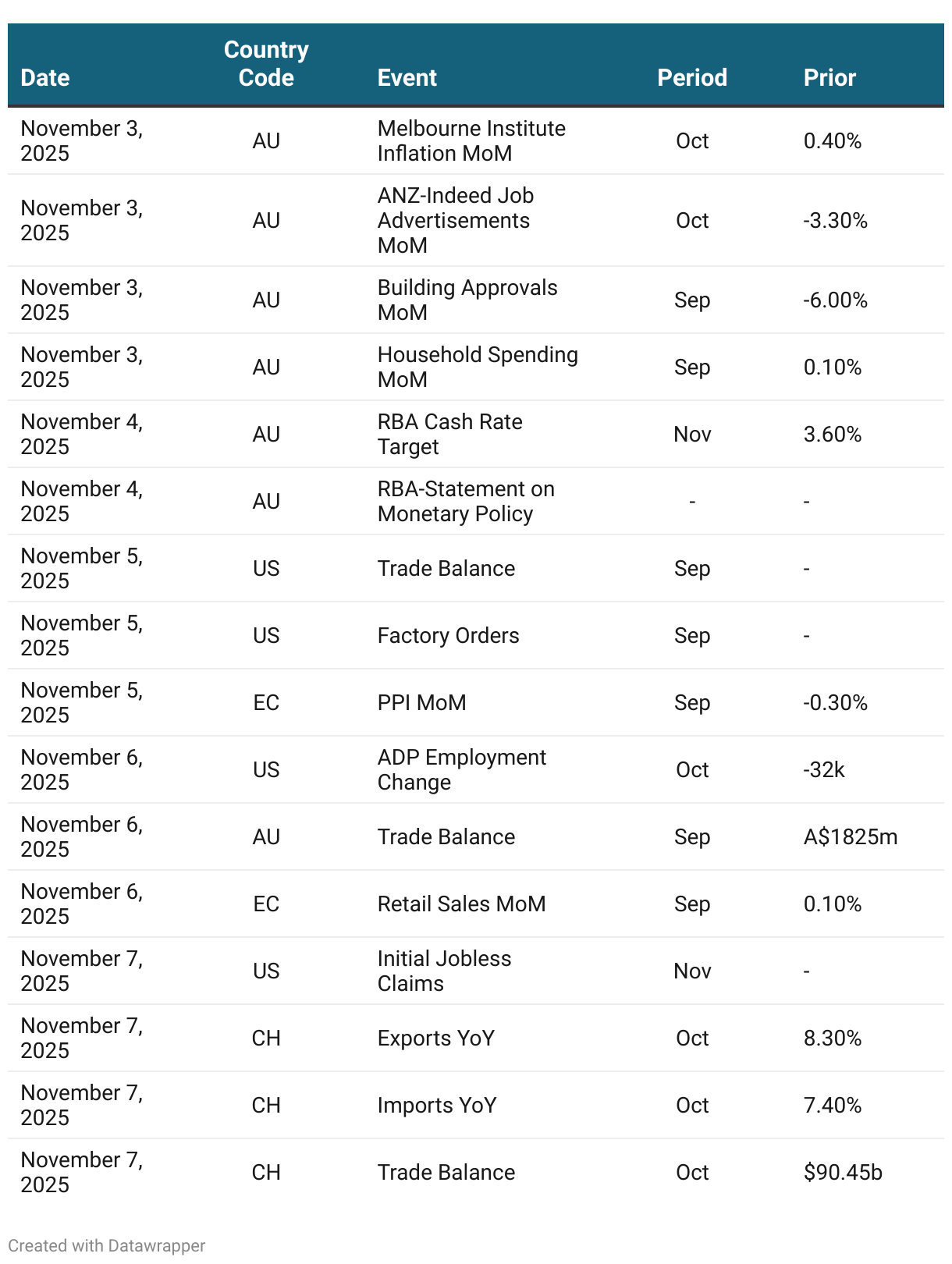This screenshot has height=1264, width=952.
Task: Click the PPI MoM event cell
Action: click(421, 702)
